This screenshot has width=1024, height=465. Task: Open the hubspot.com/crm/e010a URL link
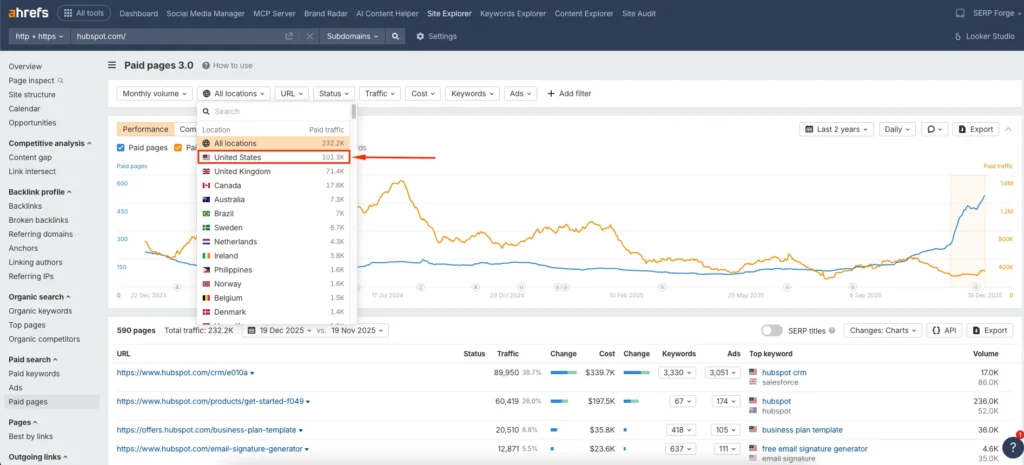tap(182, 372)
